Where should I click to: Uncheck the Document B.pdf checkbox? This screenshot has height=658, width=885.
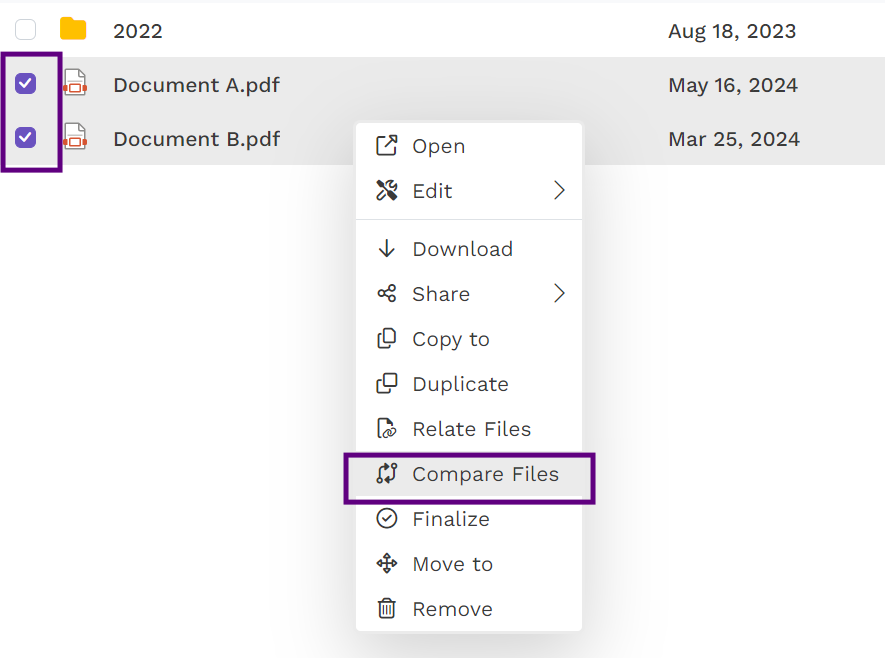pyautogui.click(x=26, y=138)
